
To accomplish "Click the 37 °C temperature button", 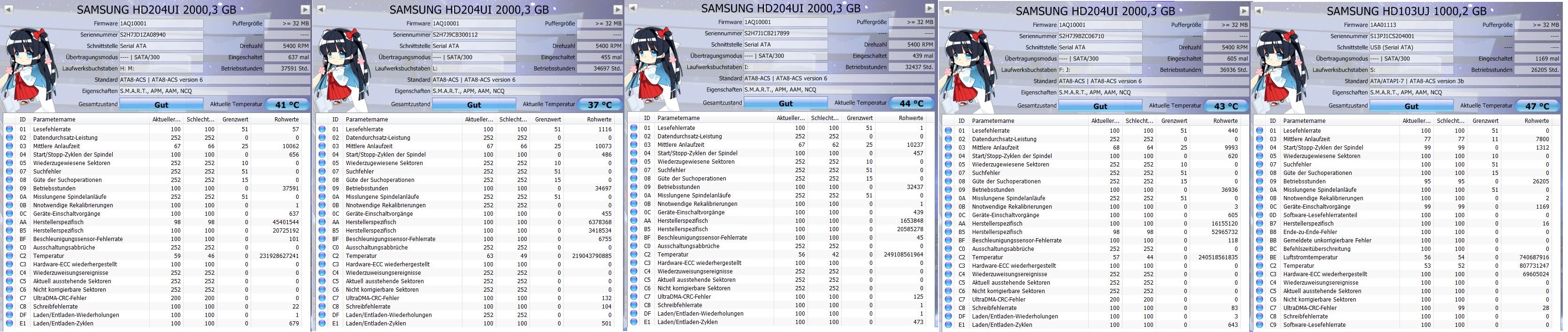I will 600,105.
